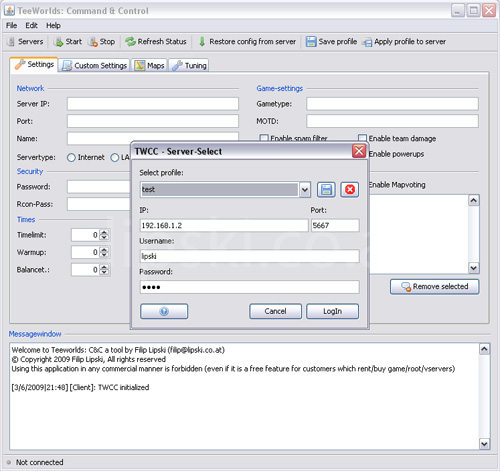Image resolution: width=500 pixels, height=471 pixels.
Task: Click the Port field showing 5667
Action: click(x=335, y=225)
